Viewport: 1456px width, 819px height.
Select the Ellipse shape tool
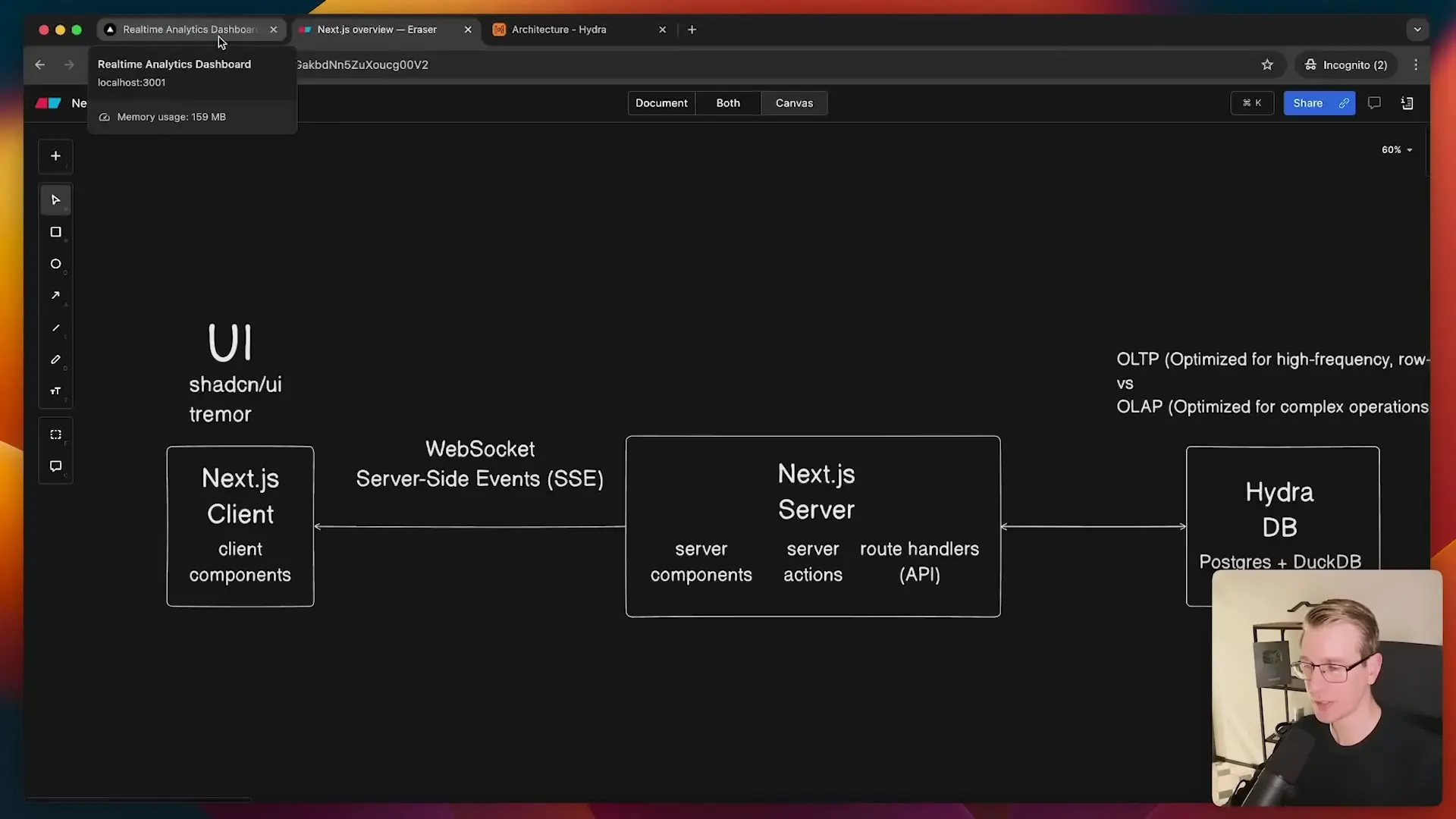(55, 264)
